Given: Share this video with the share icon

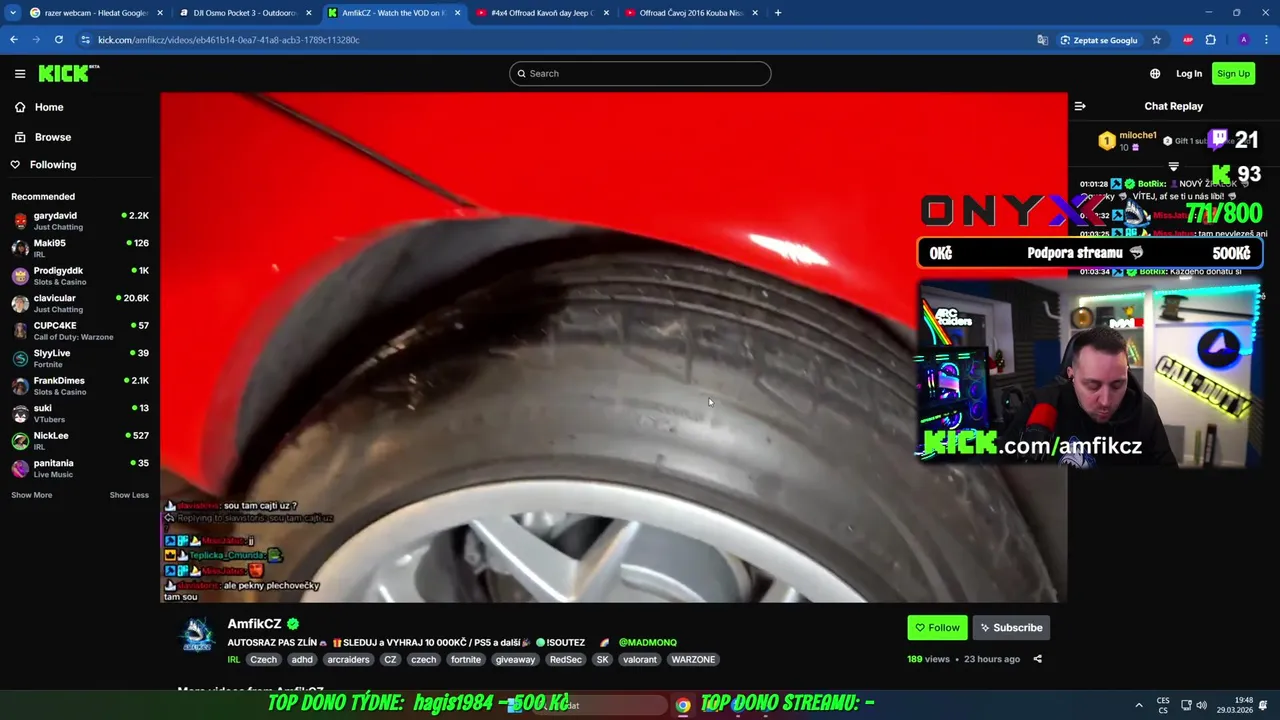Looking at the screenshot, I should coord(1037,659).
